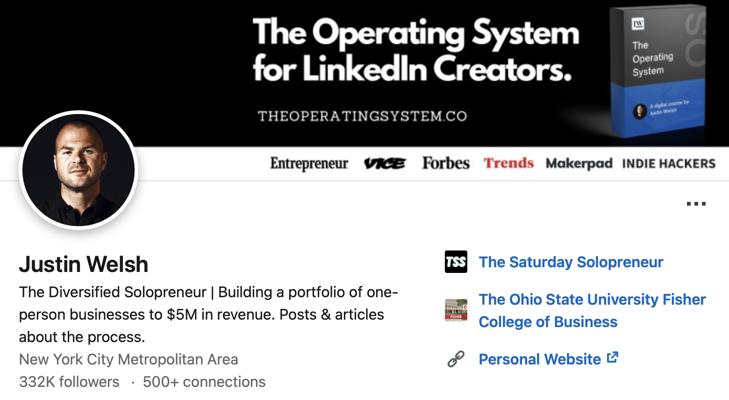
Task: Click the Ohio State University logo icon
Action: pos(456,310)
